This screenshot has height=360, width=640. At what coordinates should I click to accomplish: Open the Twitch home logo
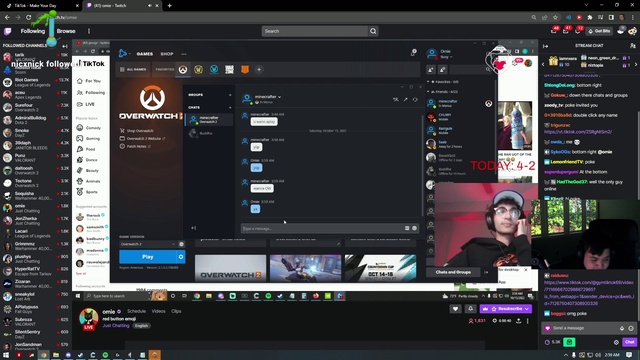[x=8, y=31]
